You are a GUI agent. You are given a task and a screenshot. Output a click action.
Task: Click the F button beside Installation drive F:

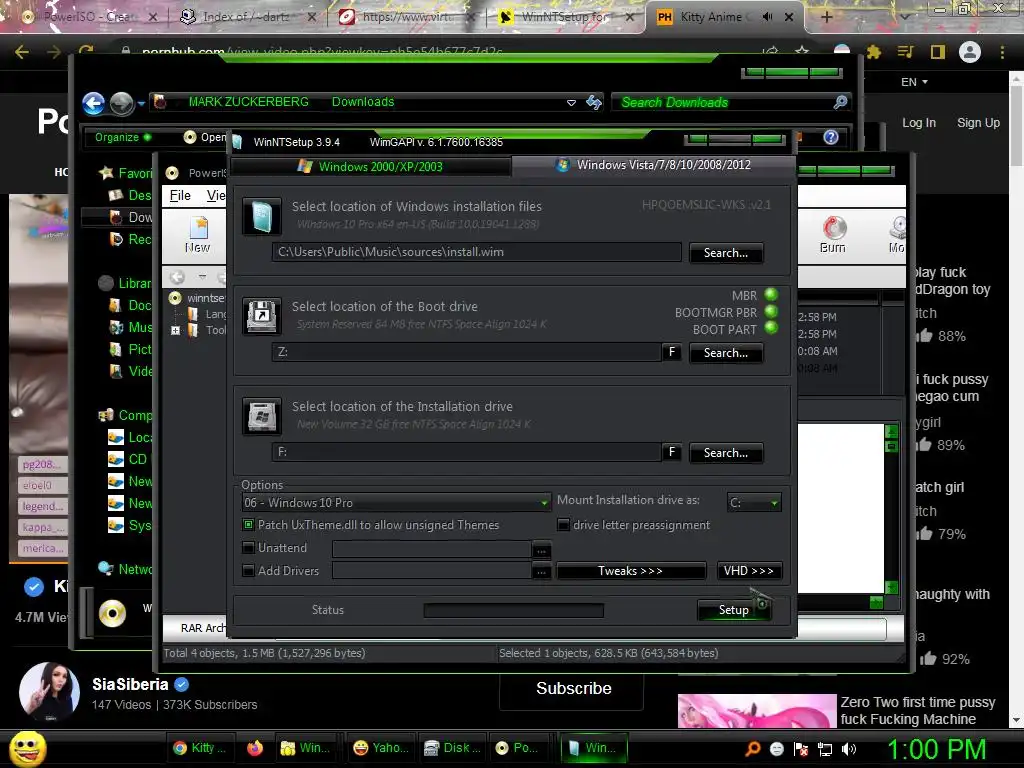[x=671, y=452]
